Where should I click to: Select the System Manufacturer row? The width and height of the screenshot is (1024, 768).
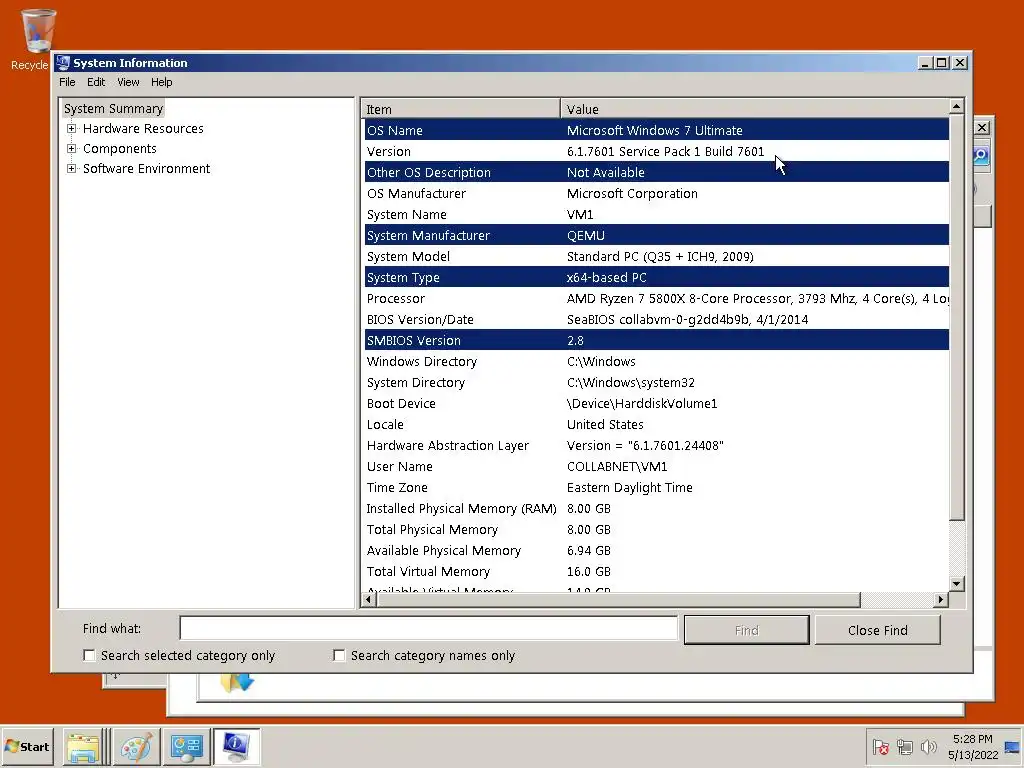coord(656,235)
